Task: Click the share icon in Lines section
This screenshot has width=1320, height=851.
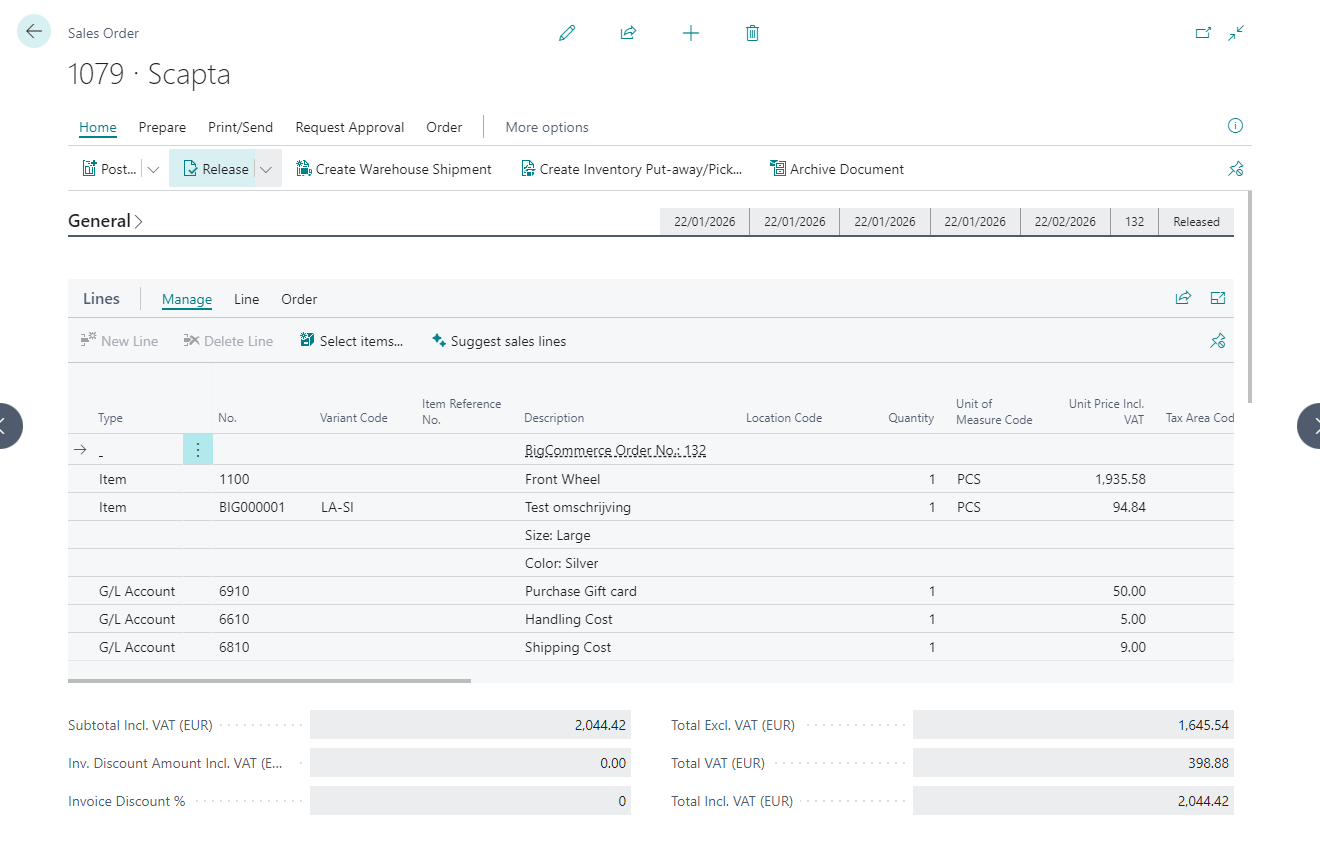Action: (1184, 298)
